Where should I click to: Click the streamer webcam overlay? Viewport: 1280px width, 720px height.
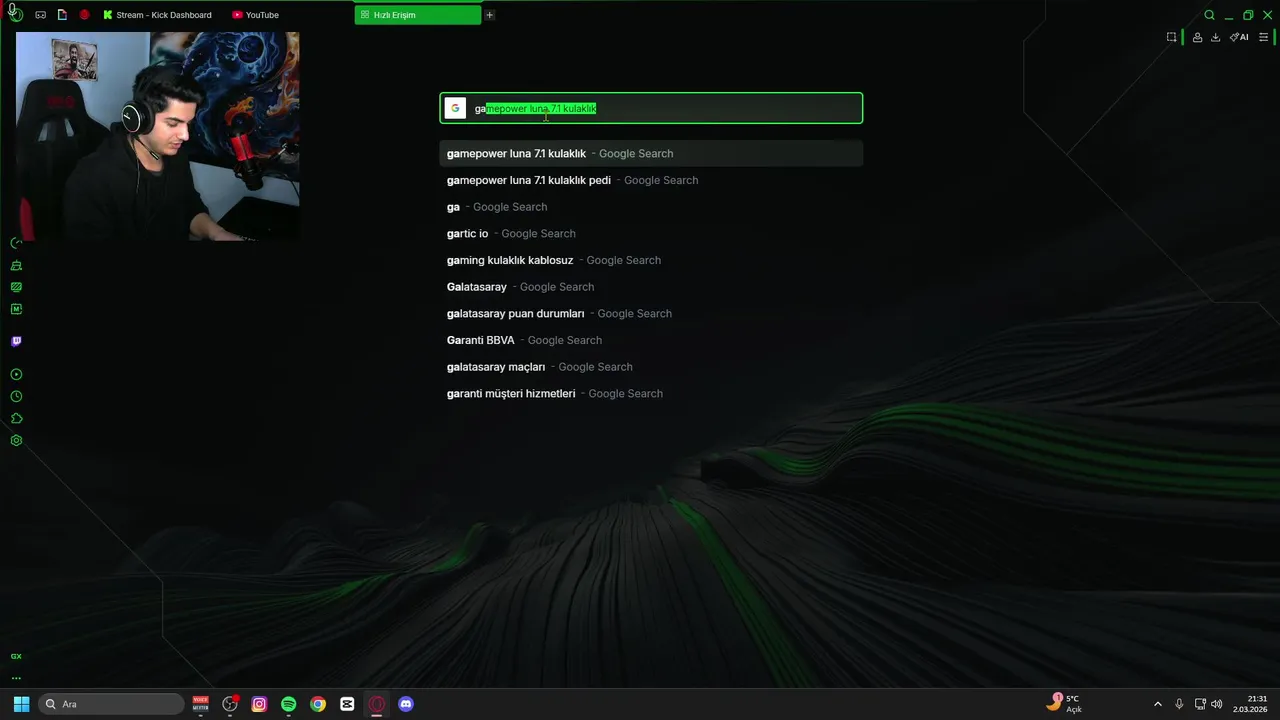(157, 136)
